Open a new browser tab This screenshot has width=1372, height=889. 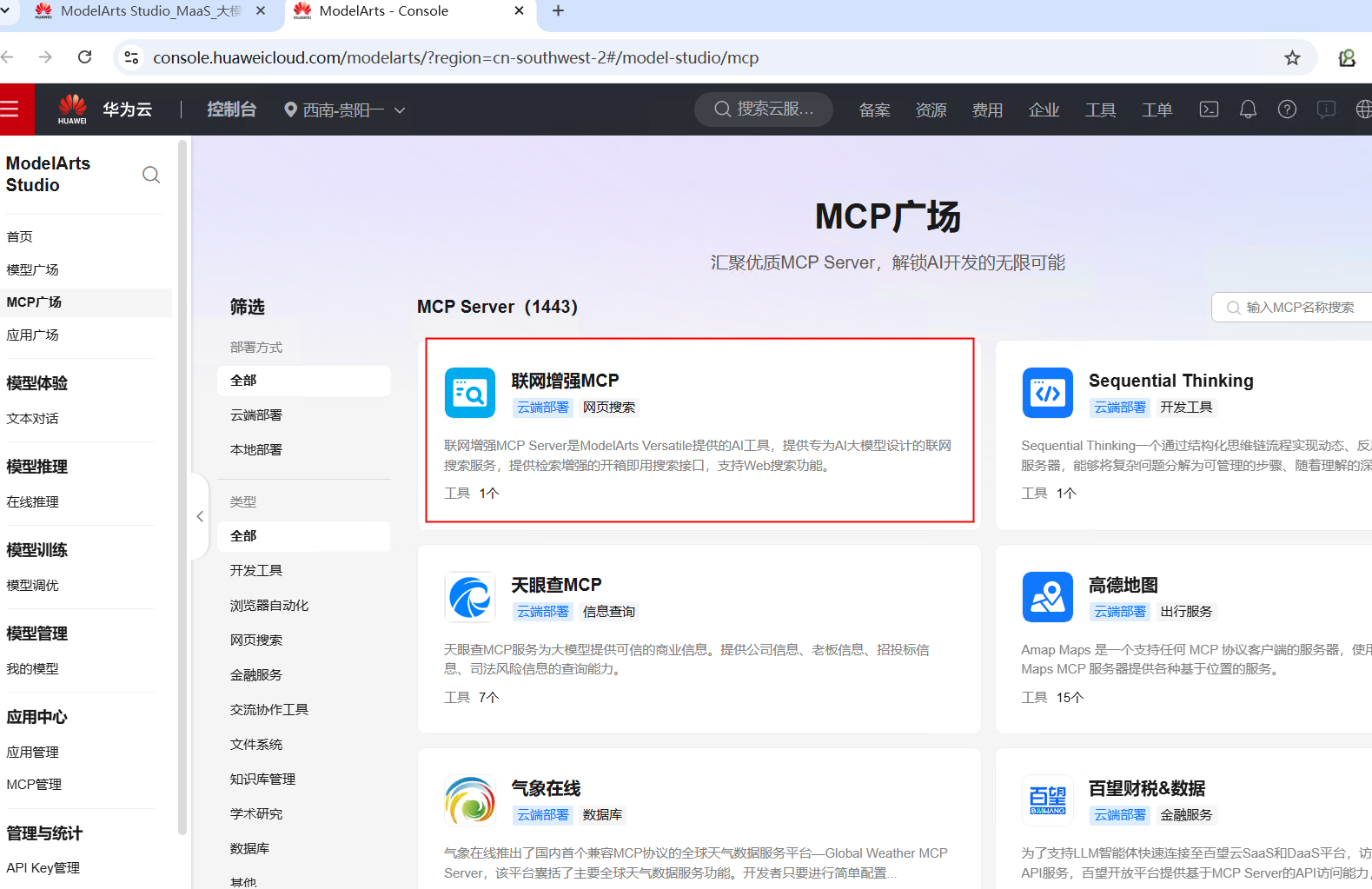point(558,11)
